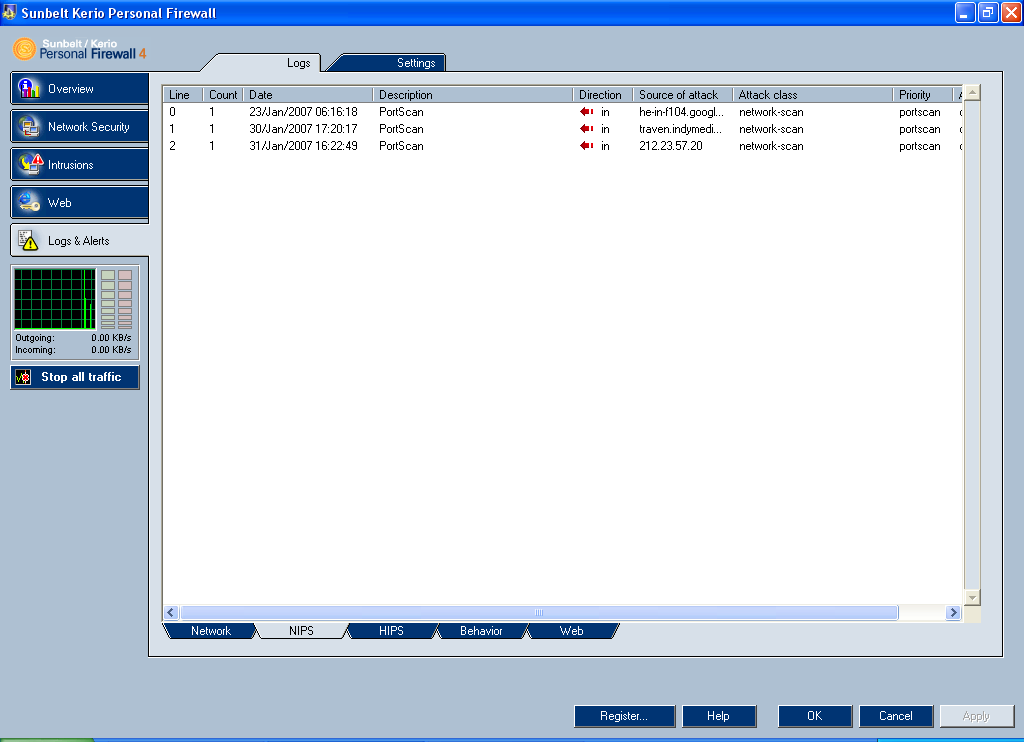1024x742 pixels.
Task: Click the Web globe icon
Action: tap(30, 203)
